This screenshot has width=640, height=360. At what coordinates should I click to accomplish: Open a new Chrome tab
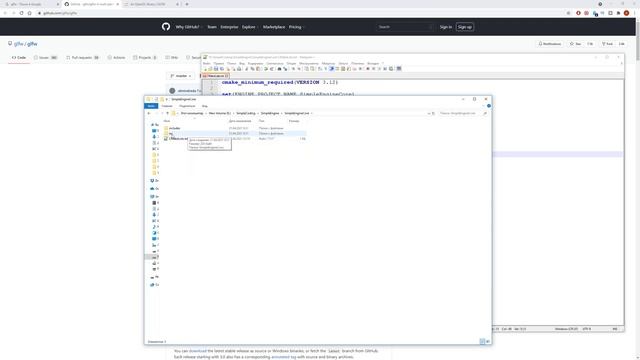pos(187,4)
